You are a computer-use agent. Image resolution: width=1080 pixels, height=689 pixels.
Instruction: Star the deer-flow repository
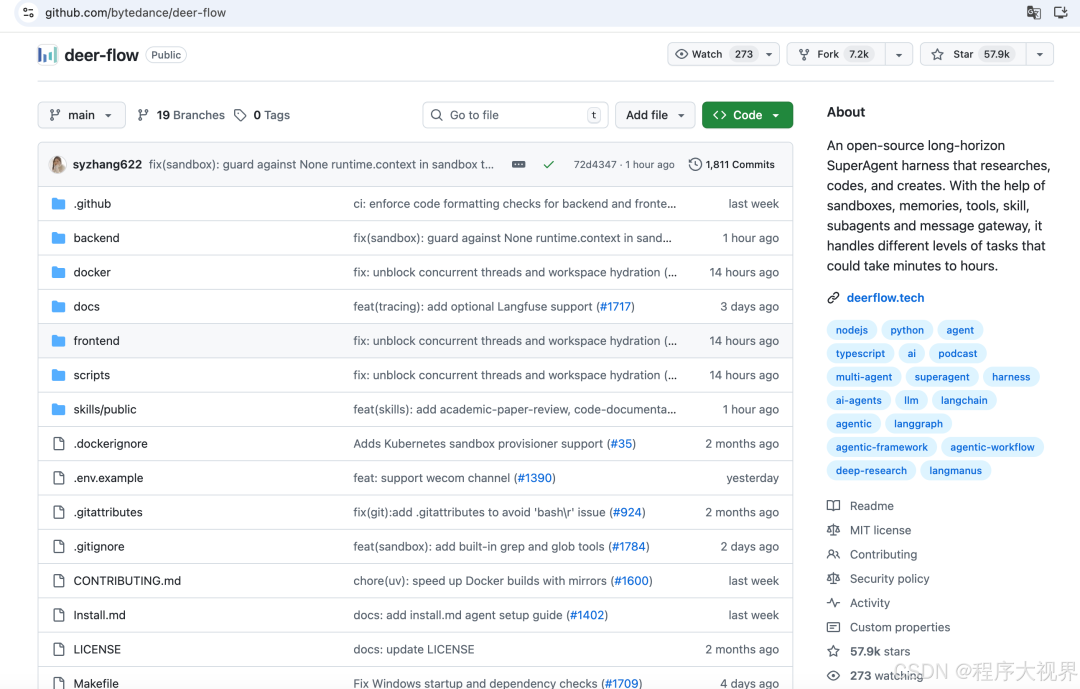970,55
